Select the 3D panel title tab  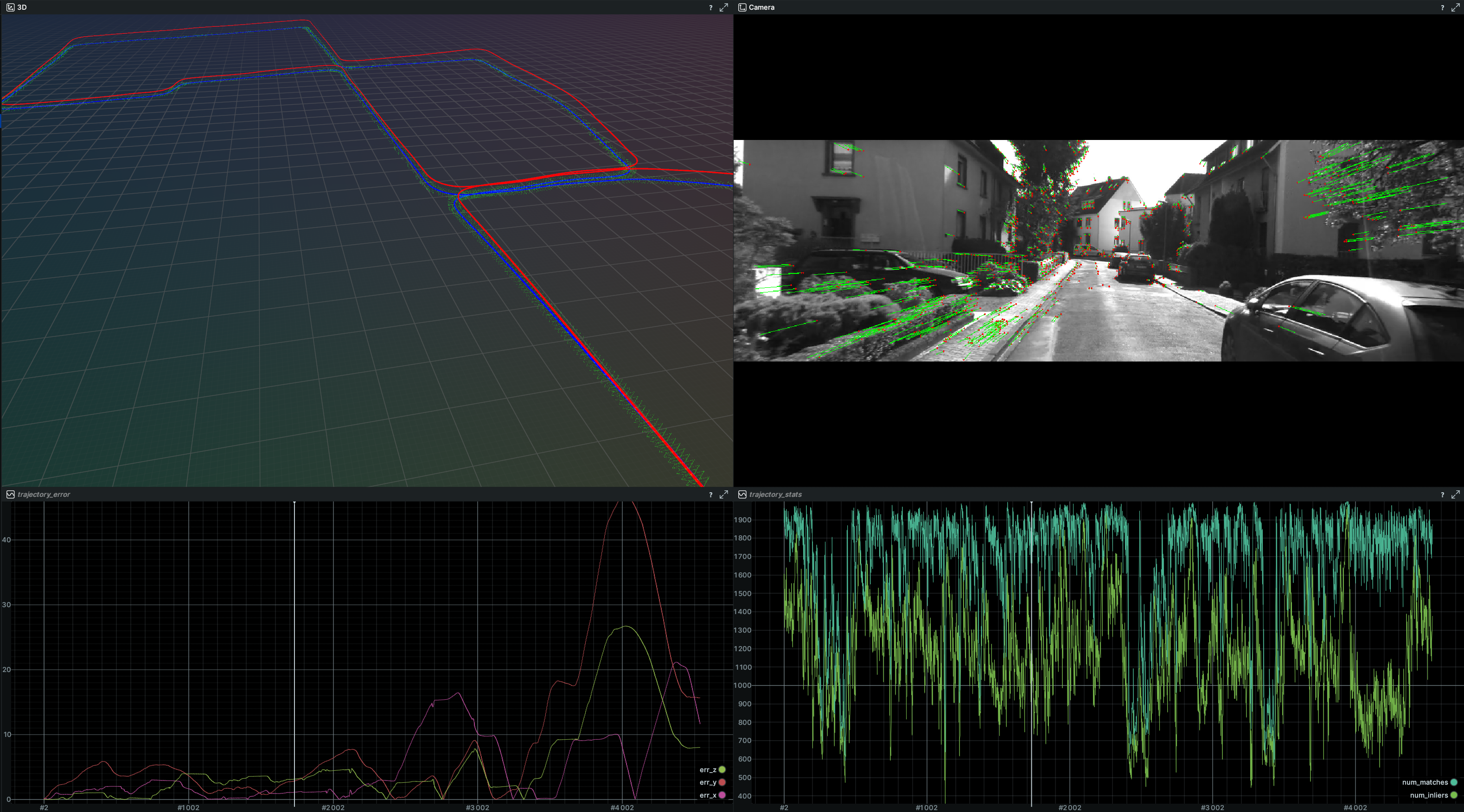pos(22,7)
